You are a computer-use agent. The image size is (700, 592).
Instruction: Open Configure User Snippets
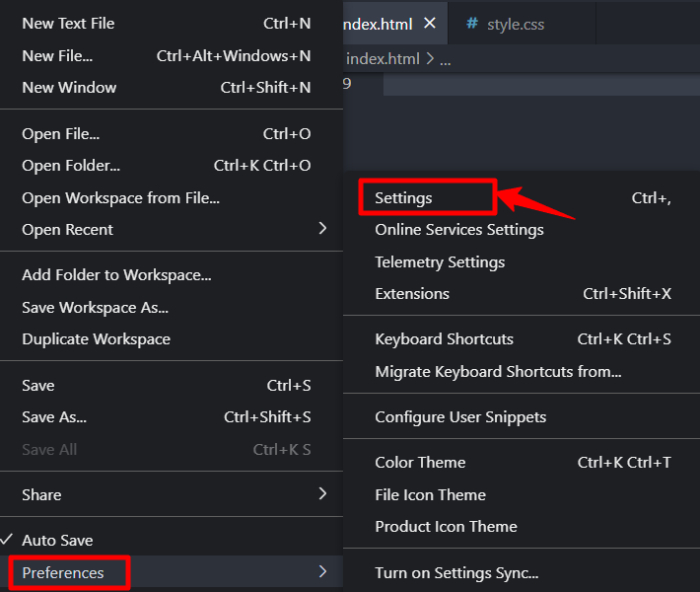460,417
